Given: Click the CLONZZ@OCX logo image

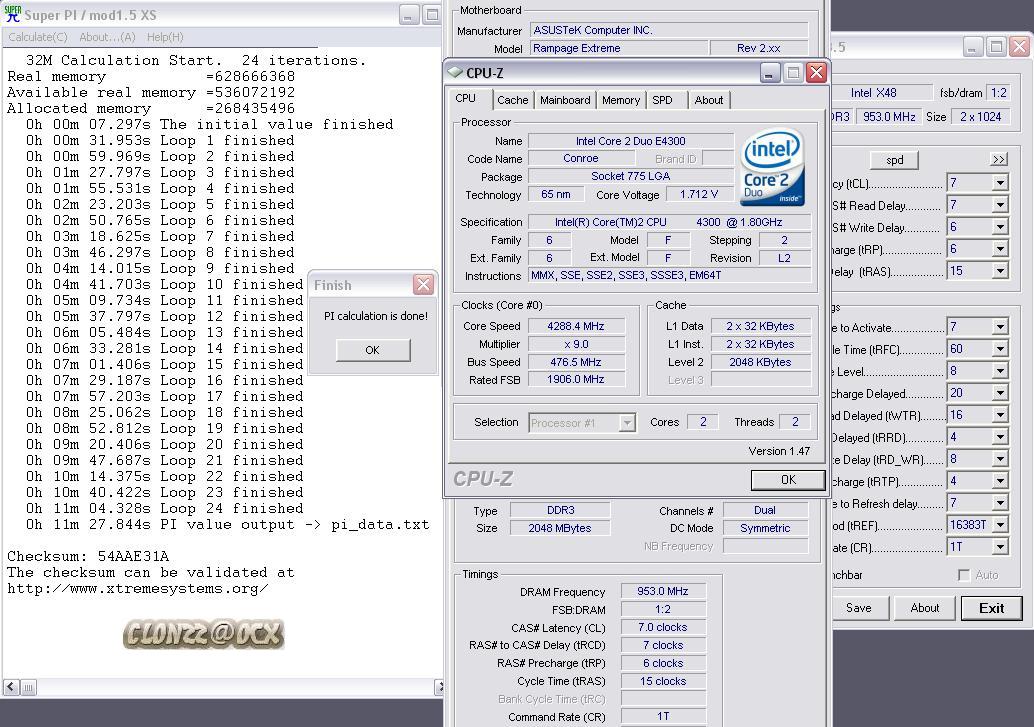Looking at the screenshot, I should coord(204,634).
